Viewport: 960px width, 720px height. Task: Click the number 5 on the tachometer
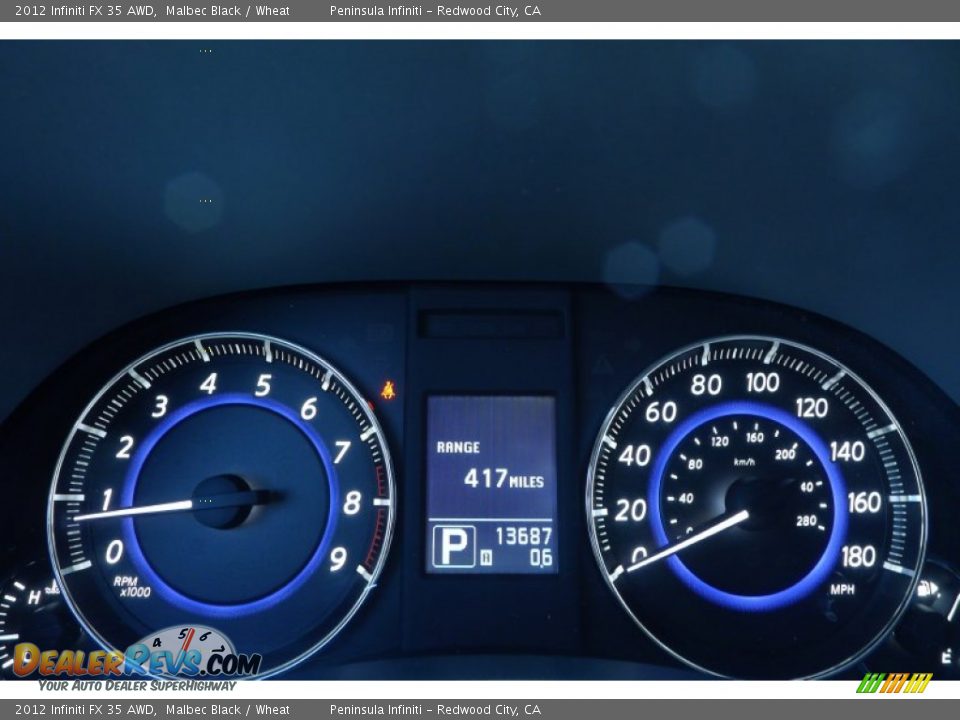click(263, 386)
